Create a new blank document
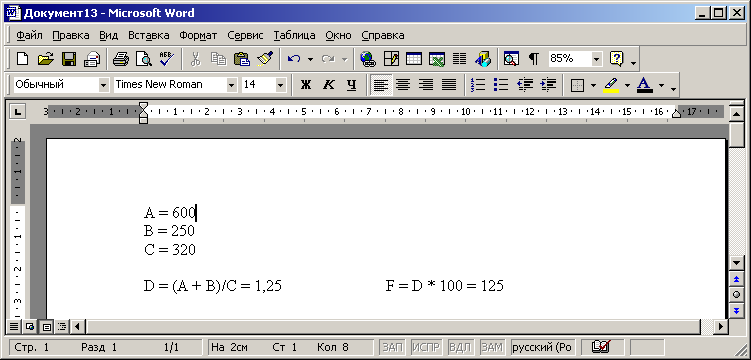 [x=22, y=59]
